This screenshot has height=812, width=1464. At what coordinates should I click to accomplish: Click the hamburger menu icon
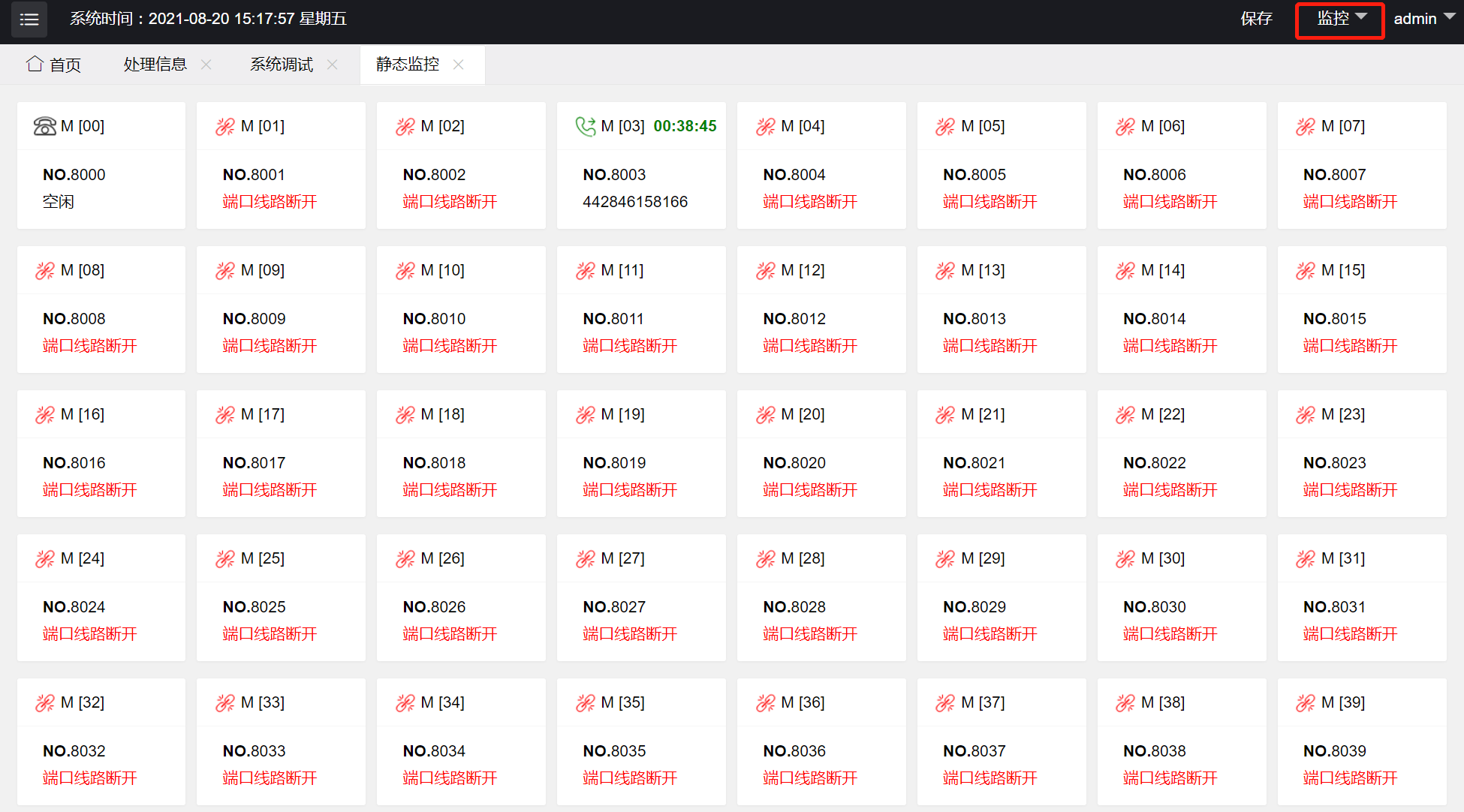(x=29, y=20)
